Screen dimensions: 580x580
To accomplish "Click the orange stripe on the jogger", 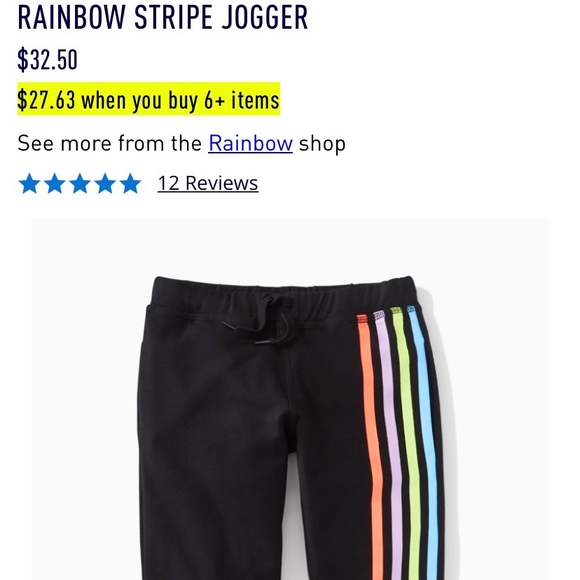I will click(372, 444).
